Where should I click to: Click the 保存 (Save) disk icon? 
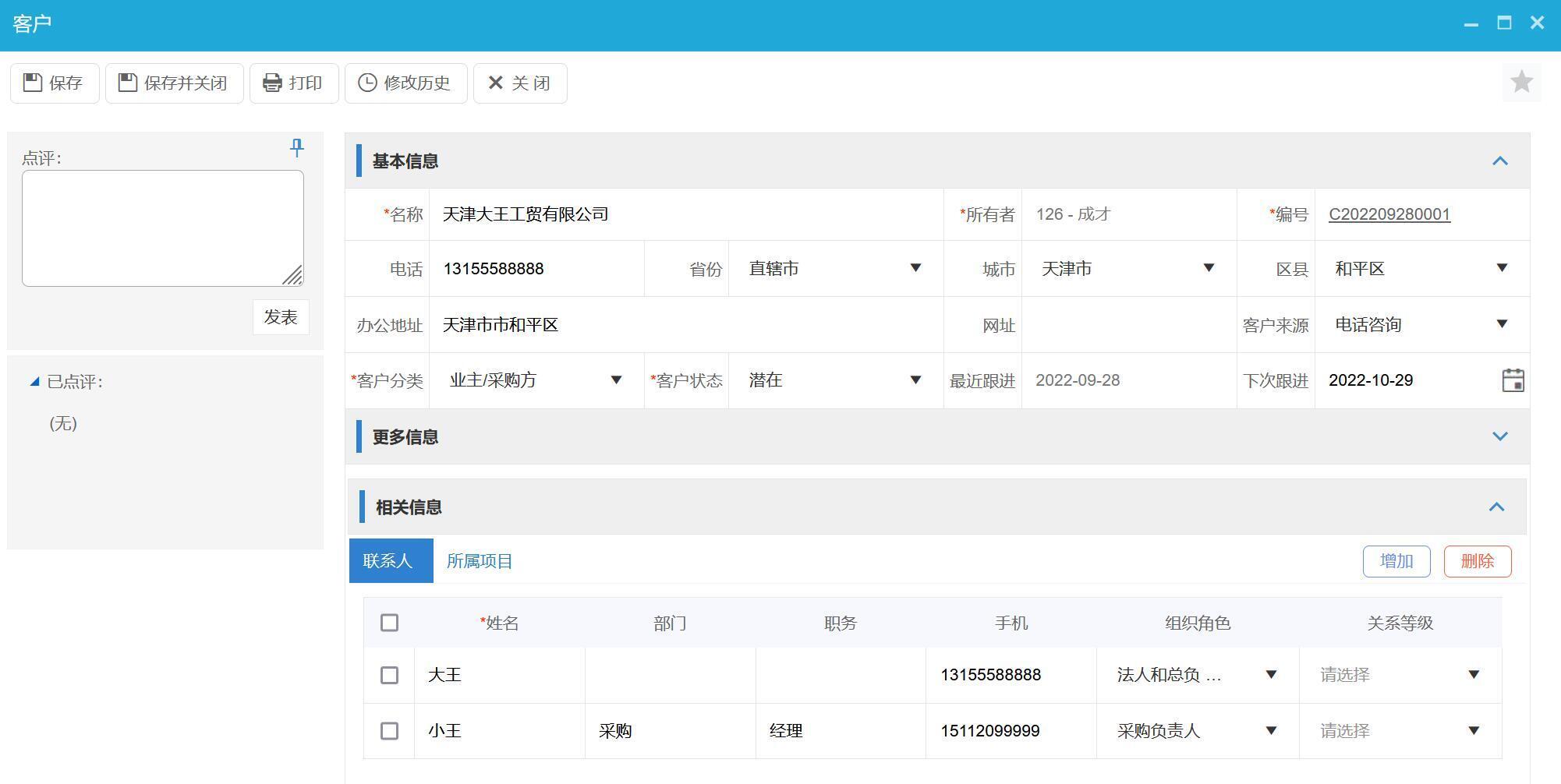tap(31, 83)
